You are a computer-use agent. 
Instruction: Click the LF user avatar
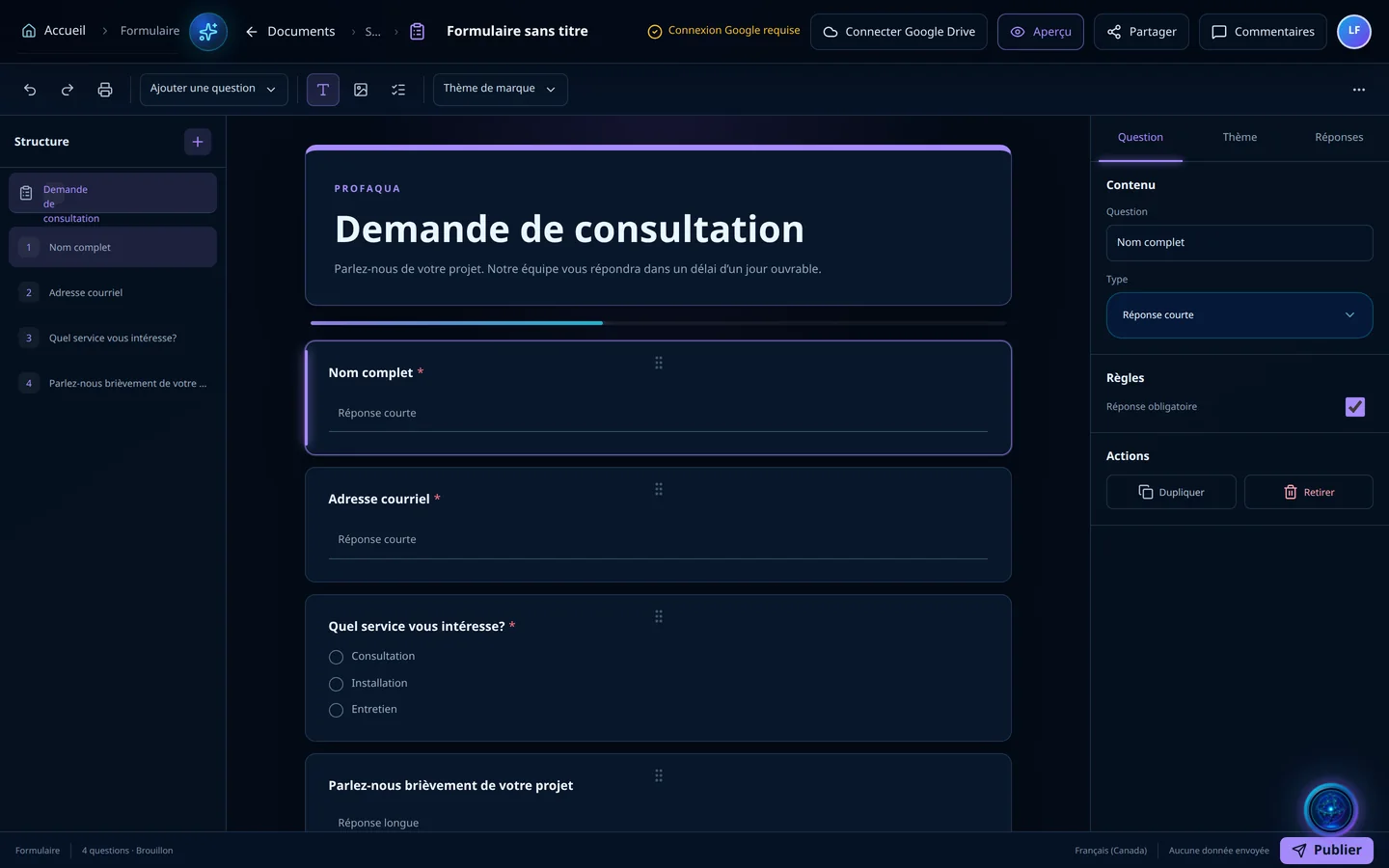click(1354, 32)
